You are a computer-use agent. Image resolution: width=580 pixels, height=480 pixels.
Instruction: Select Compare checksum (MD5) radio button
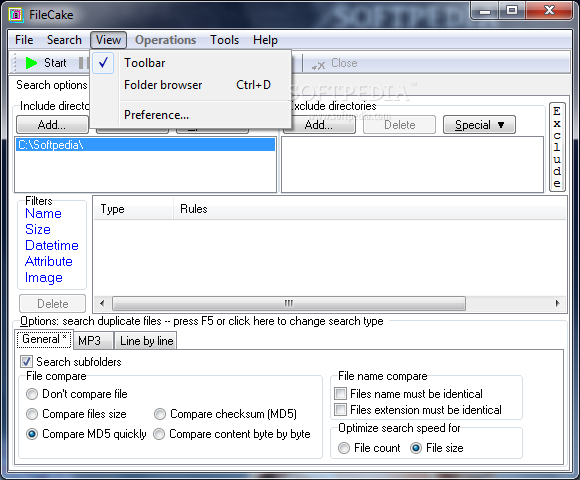tap(160, 414)
